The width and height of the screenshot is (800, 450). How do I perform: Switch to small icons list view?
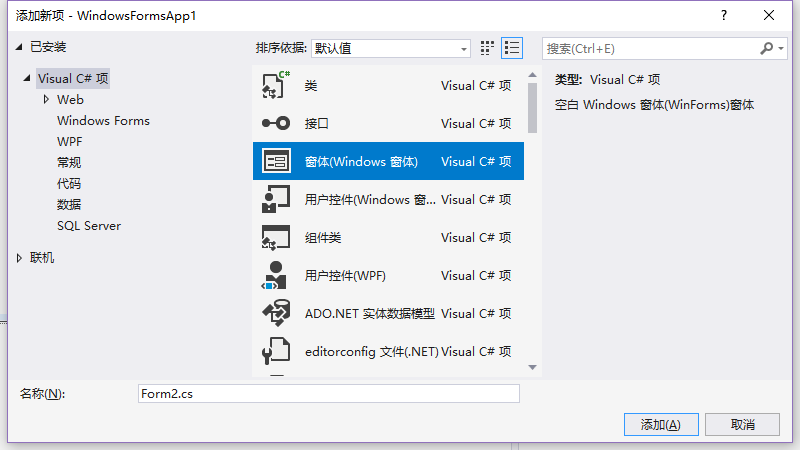point(512,48)
